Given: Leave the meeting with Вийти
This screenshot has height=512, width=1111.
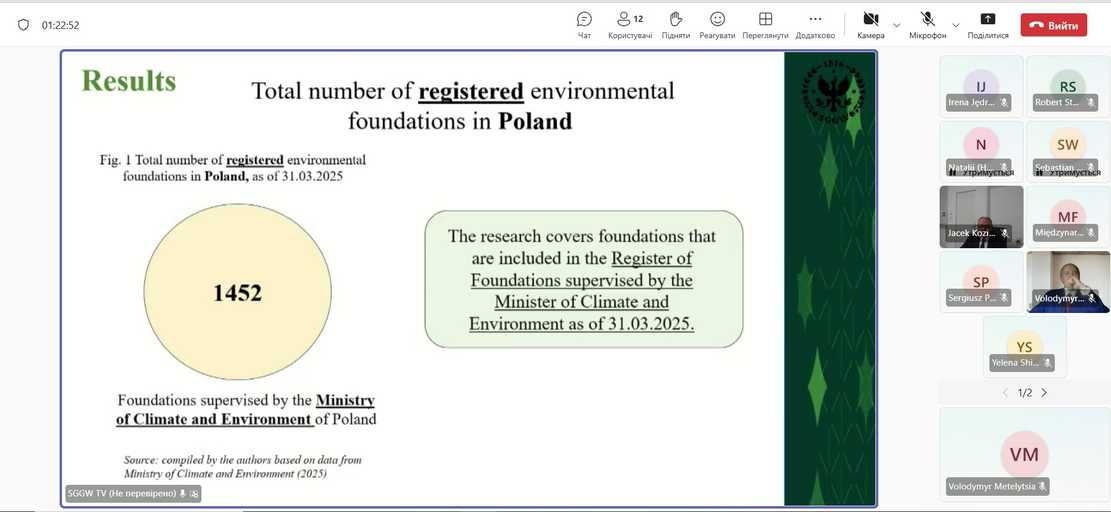Looking at the screenshot, I should click(1053, 25).
